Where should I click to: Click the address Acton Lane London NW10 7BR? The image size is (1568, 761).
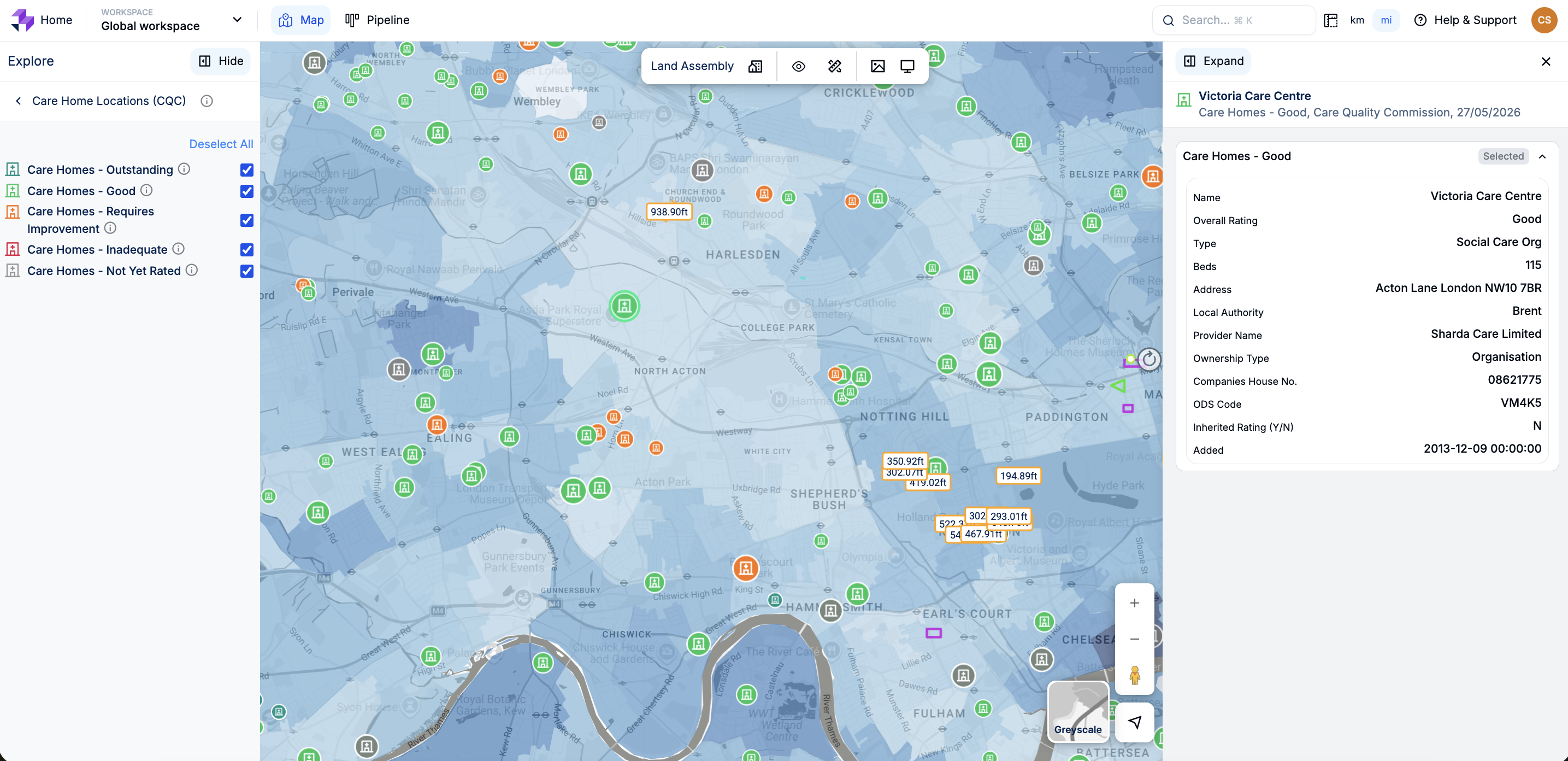(x=1458, y=288)
